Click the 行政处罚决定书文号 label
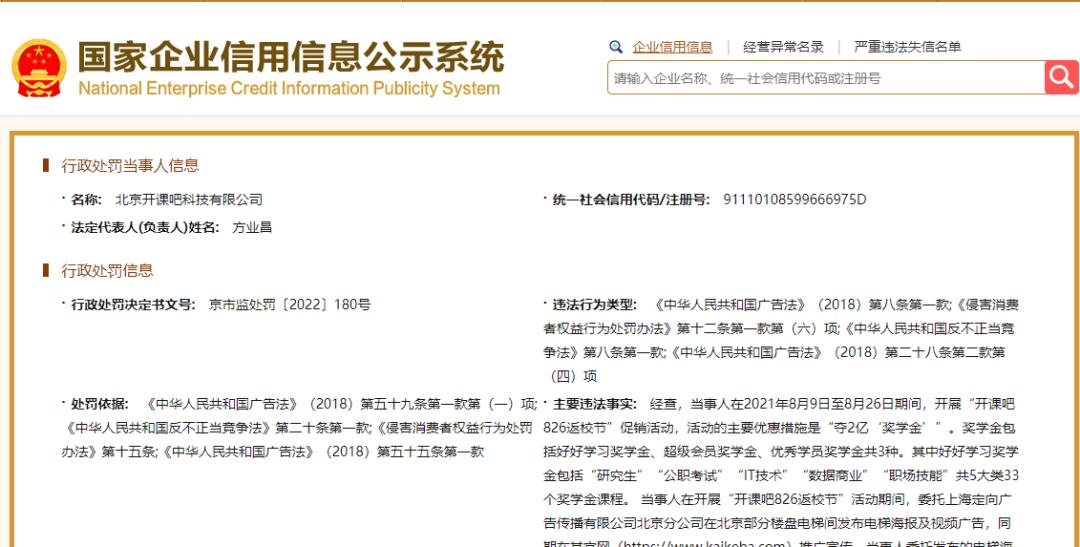Image resolution: width=1080 pixels, height=547 pixels. [x=134, y=305]
